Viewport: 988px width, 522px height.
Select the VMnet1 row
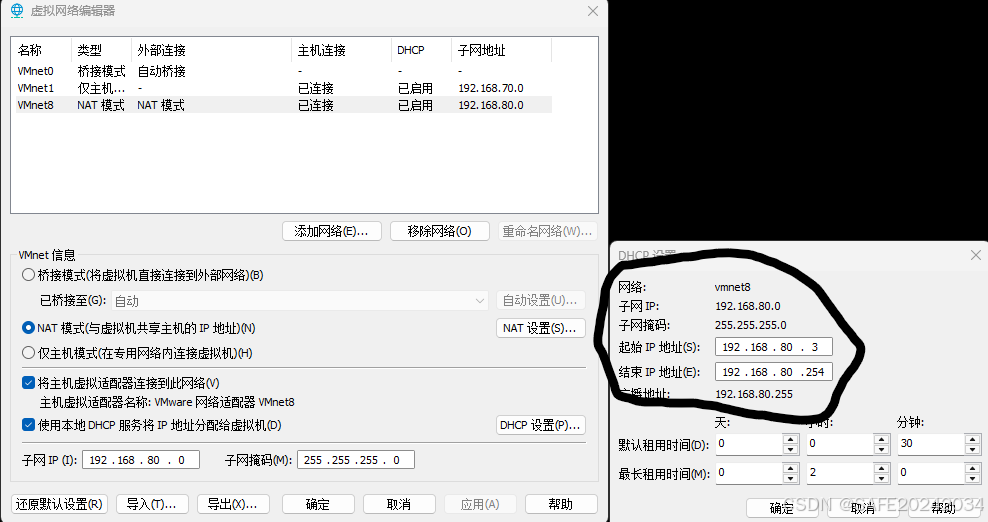[x=284, y=88]
